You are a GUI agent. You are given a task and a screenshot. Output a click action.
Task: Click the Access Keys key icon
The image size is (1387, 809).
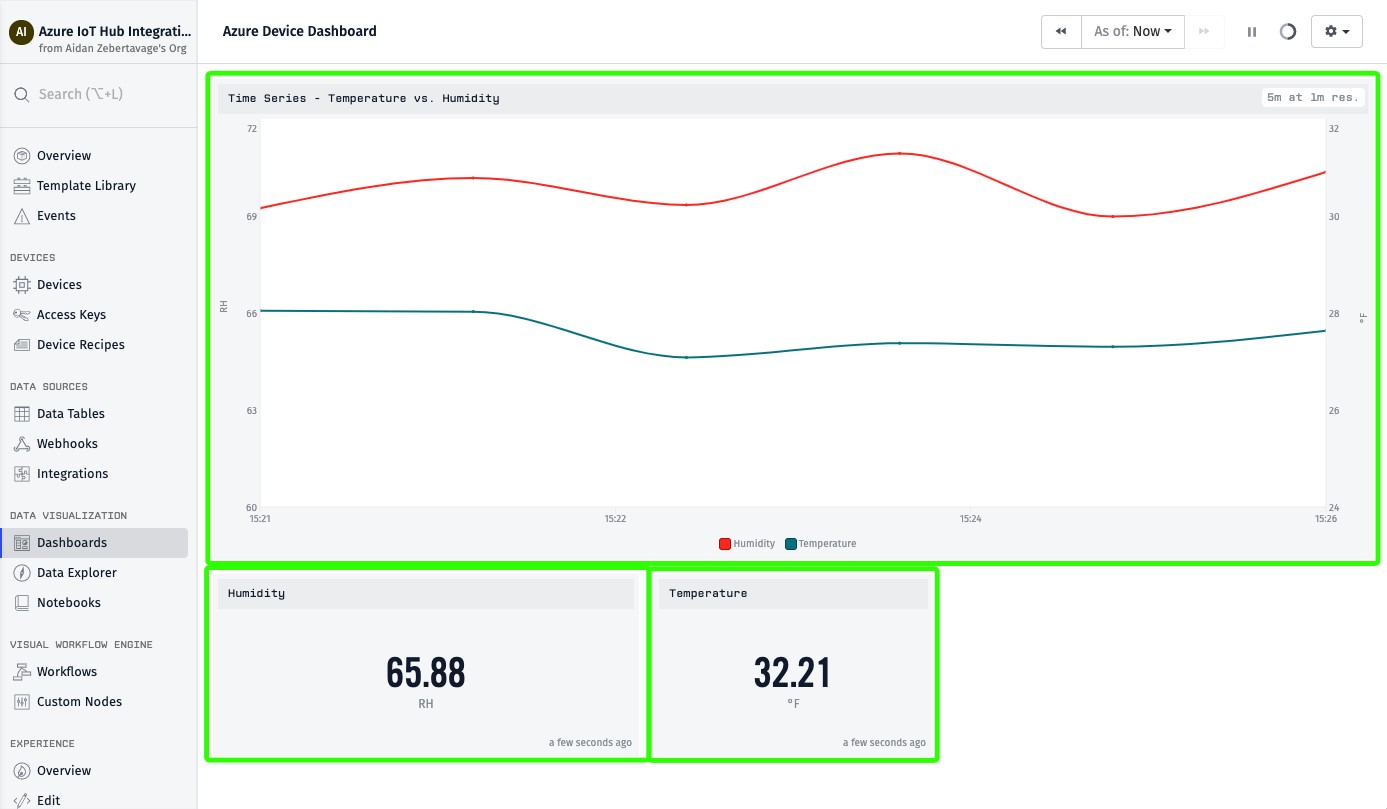click(22, 315)
